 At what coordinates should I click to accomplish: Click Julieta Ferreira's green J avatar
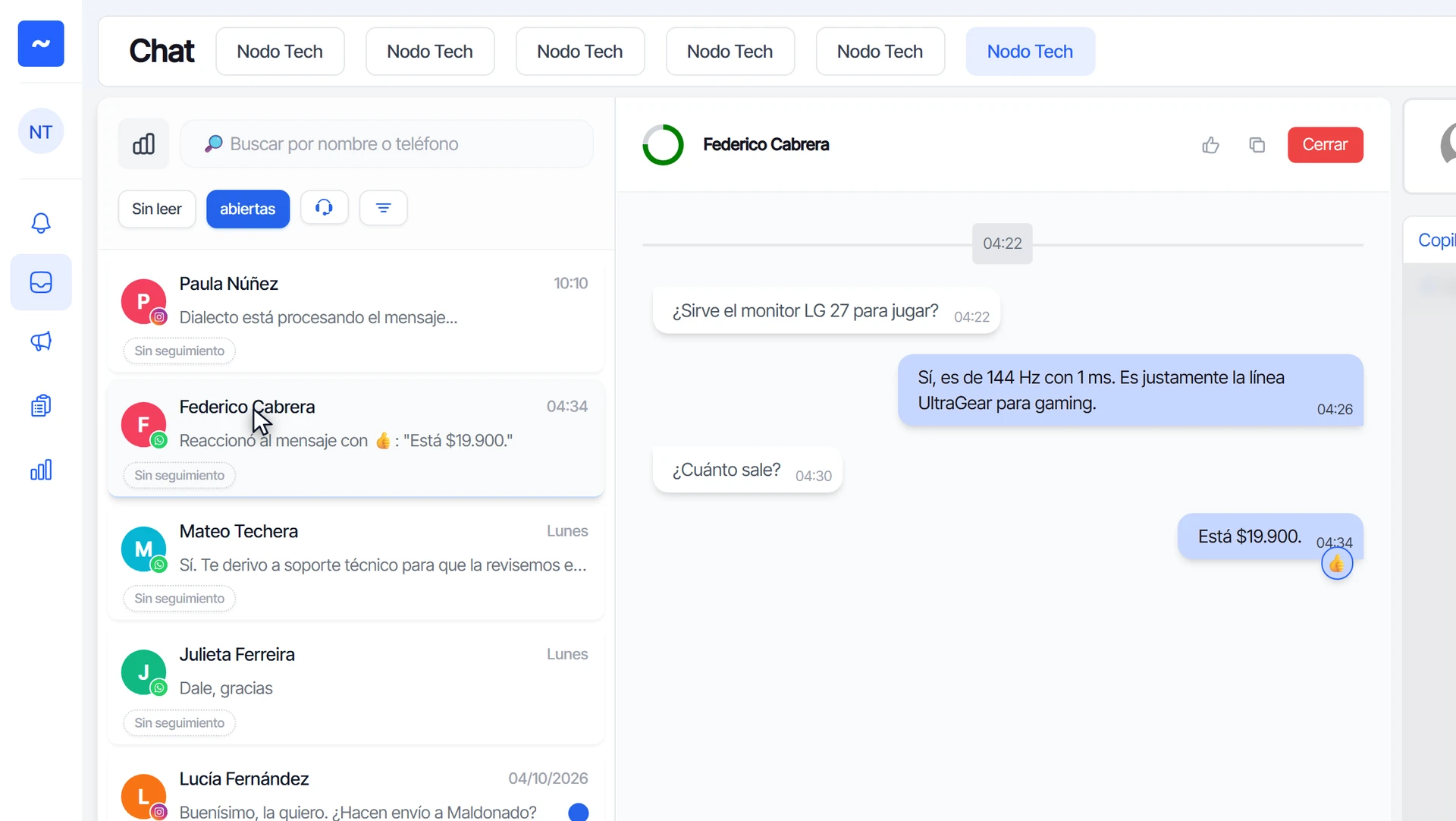point(143,672)
